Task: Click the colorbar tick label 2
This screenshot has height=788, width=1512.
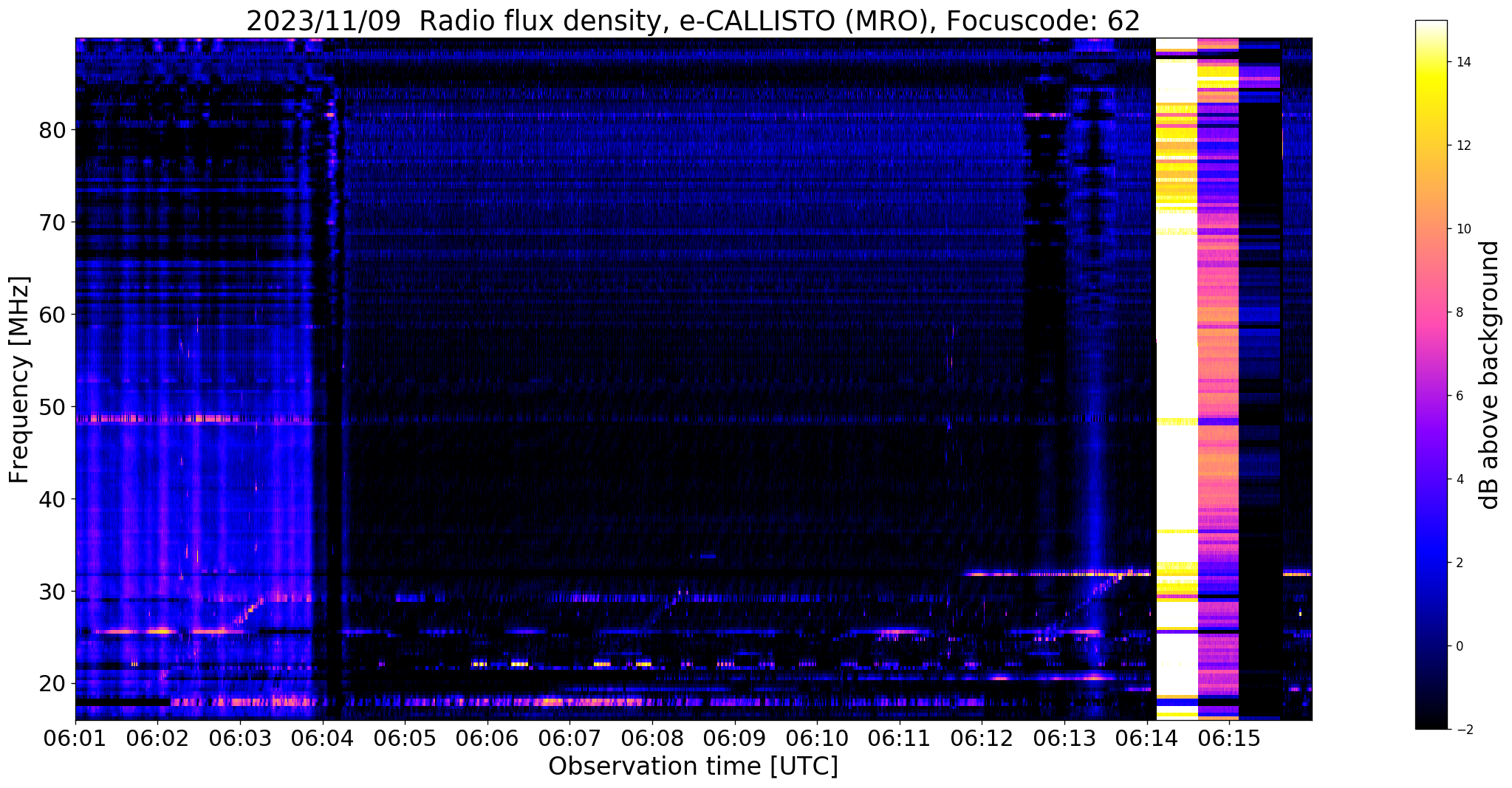Action: [x=1459, y=563]
